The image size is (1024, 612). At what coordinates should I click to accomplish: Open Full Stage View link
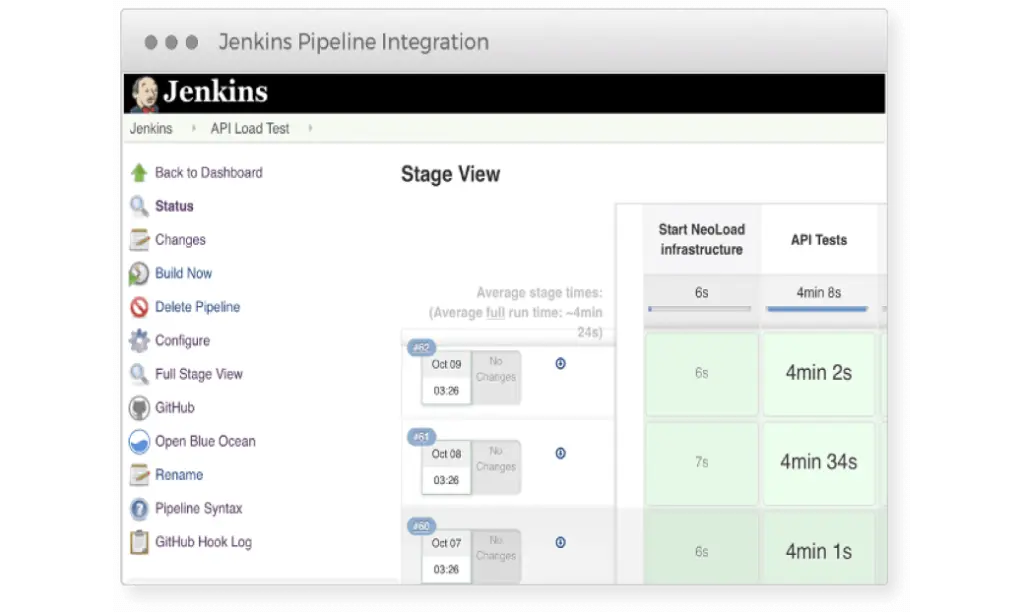pyautogui.click(x=199, y=374)
